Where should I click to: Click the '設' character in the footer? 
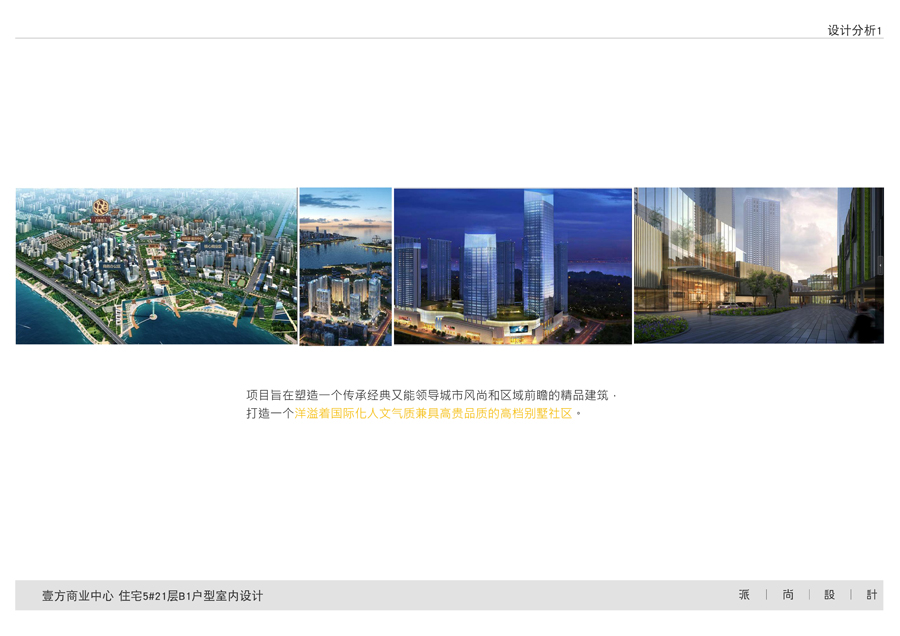(829, 595)
